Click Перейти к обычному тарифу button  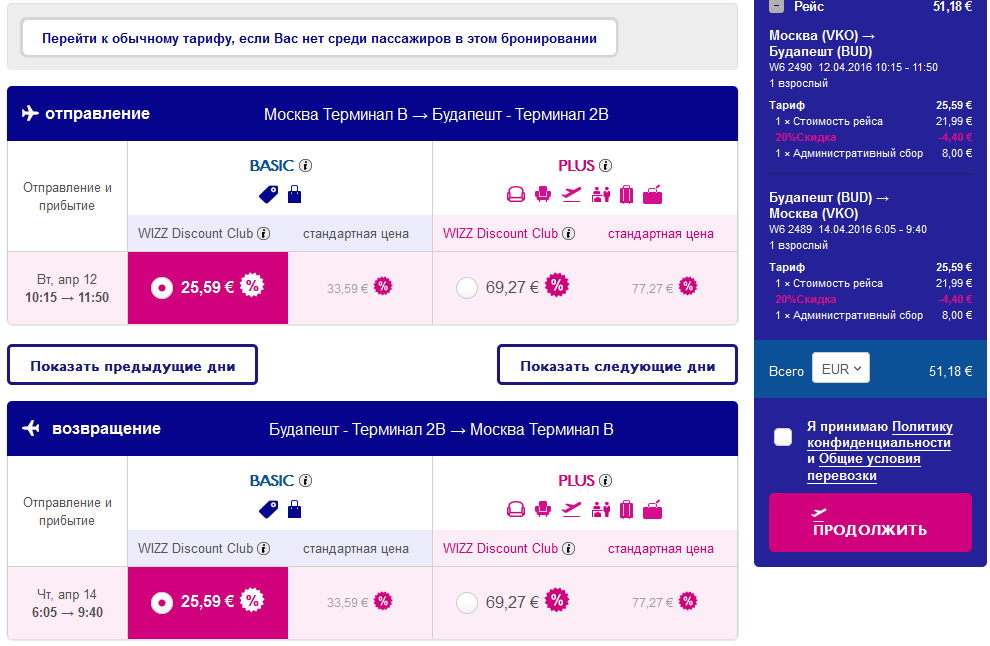[319, 39]
